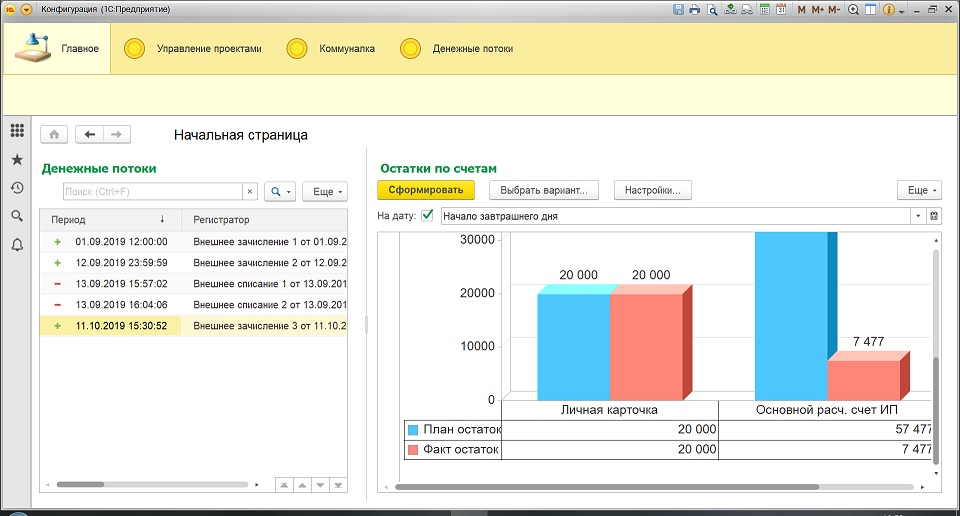The image size is (960, 516).
Task: Open Favorites star icon in sidebar
Action: pyautogui.click(x=17, y=159)
